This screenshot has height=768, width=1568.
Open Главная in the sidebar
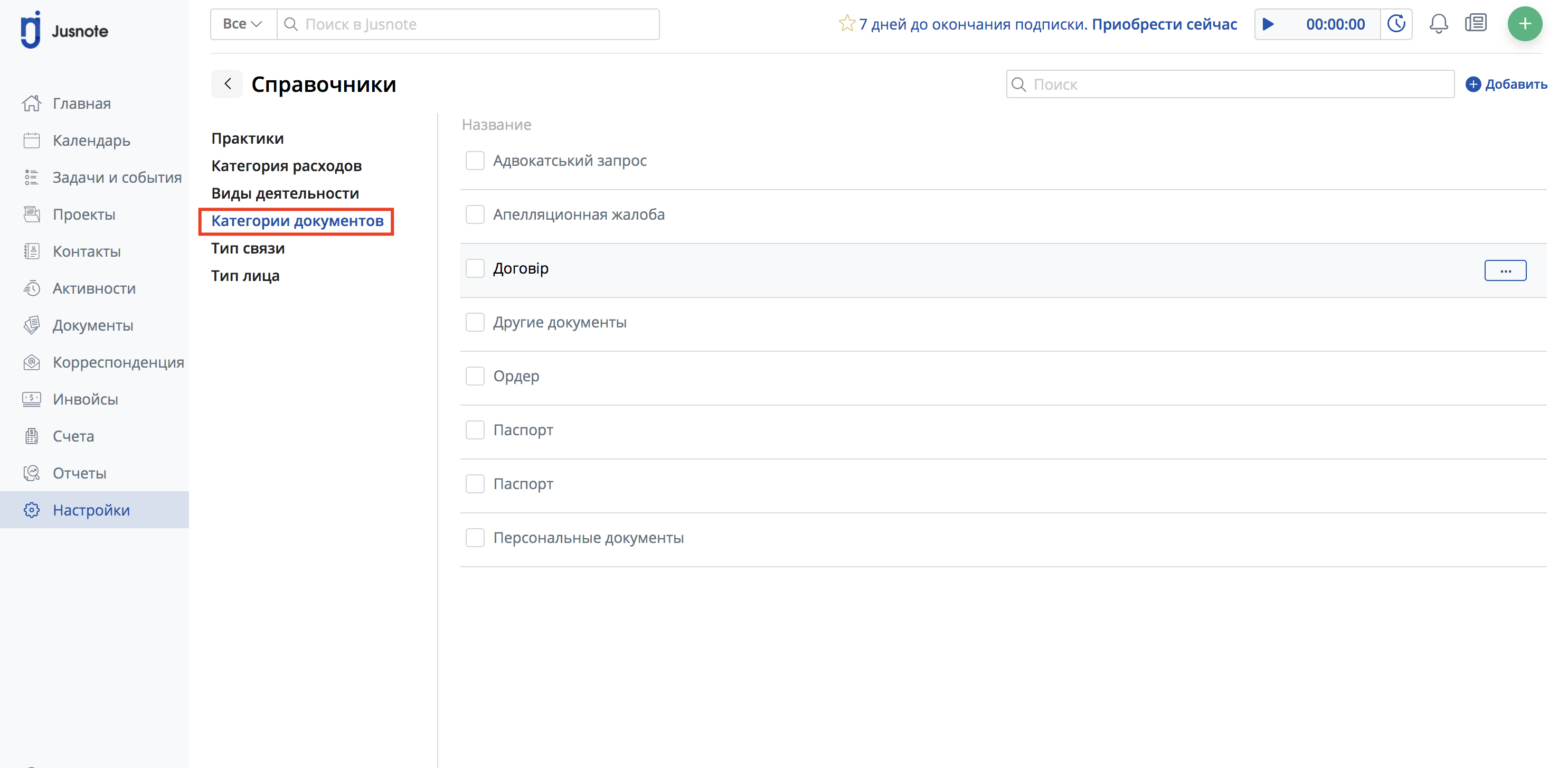tap(81, 104)
